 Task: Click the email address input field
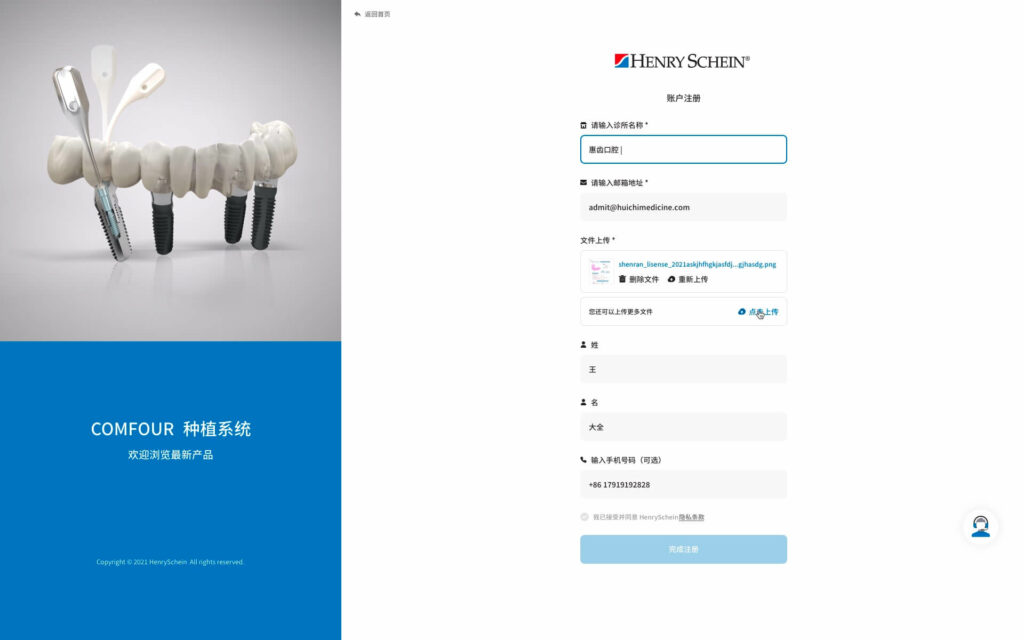[x=683, y=207]
